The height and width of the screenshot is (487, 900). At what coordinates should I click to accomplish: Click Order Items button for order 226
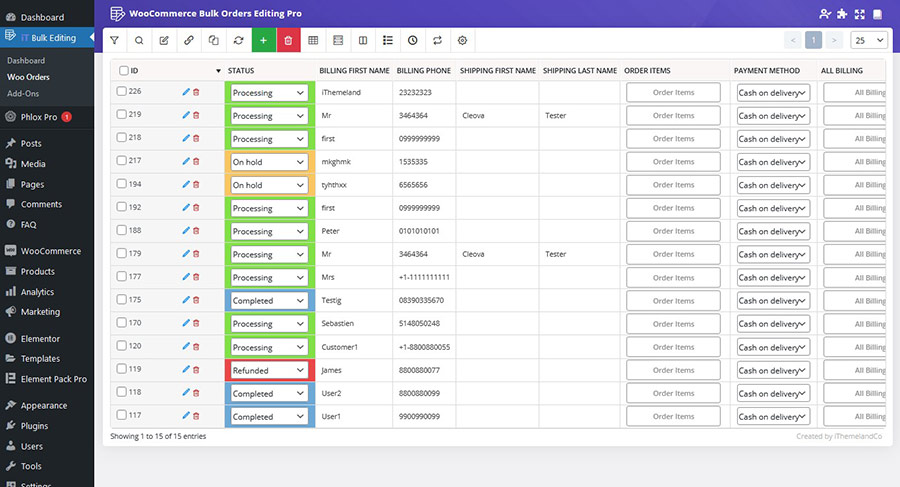[673, 92]
